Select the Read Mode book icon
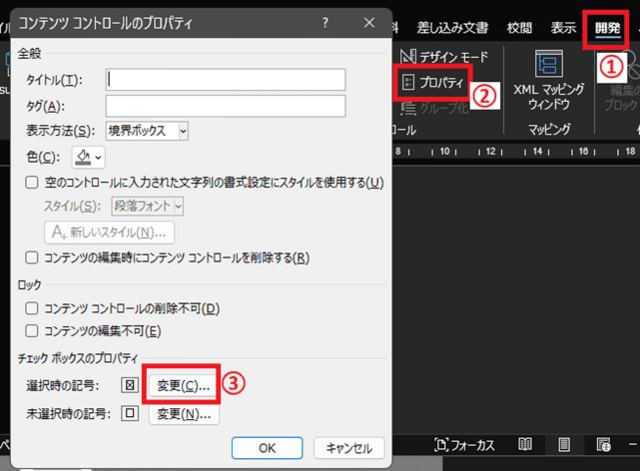This screenshot has width=640, height=471. pyautogui.click(x=525, y=444)
